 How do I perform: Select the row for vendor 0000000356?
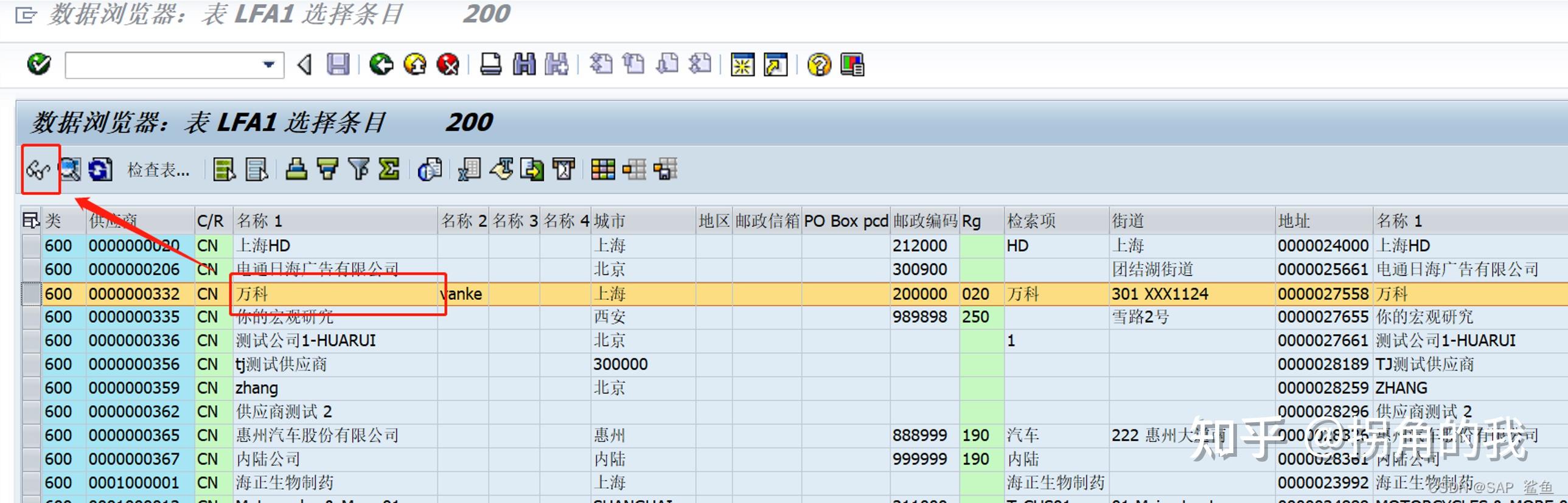click(31, 364)
